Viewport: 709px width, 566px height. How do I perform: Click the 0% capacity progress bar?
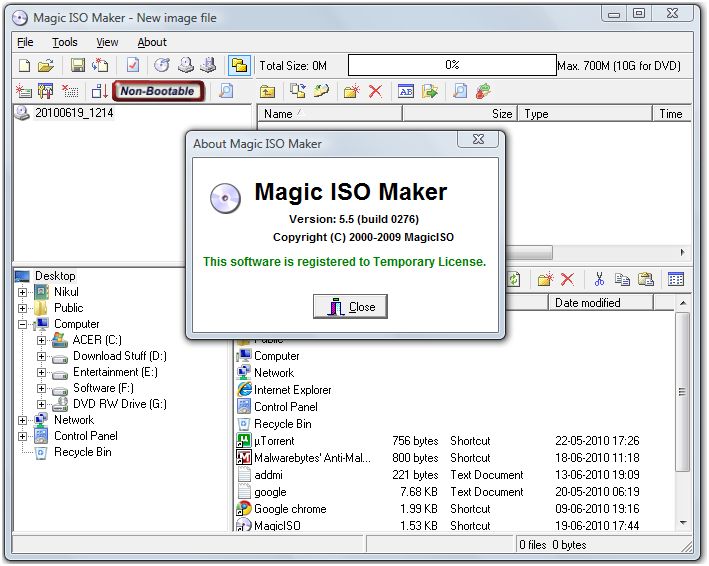pyautogui.click(x=452, y=65)
